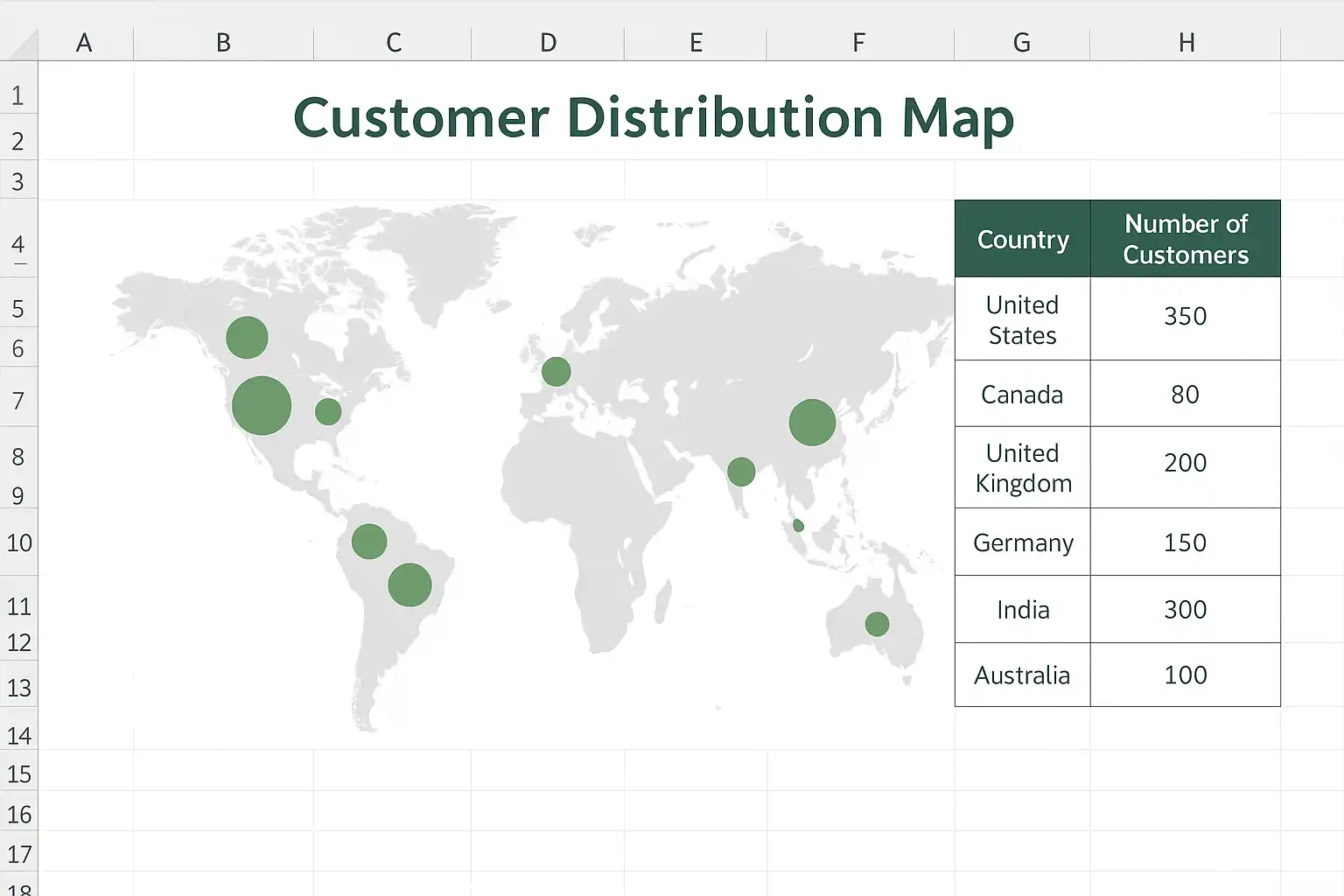1344x896 pixels.
Task: Select the Country table header cell
Action: click(x=1022, y=239)
